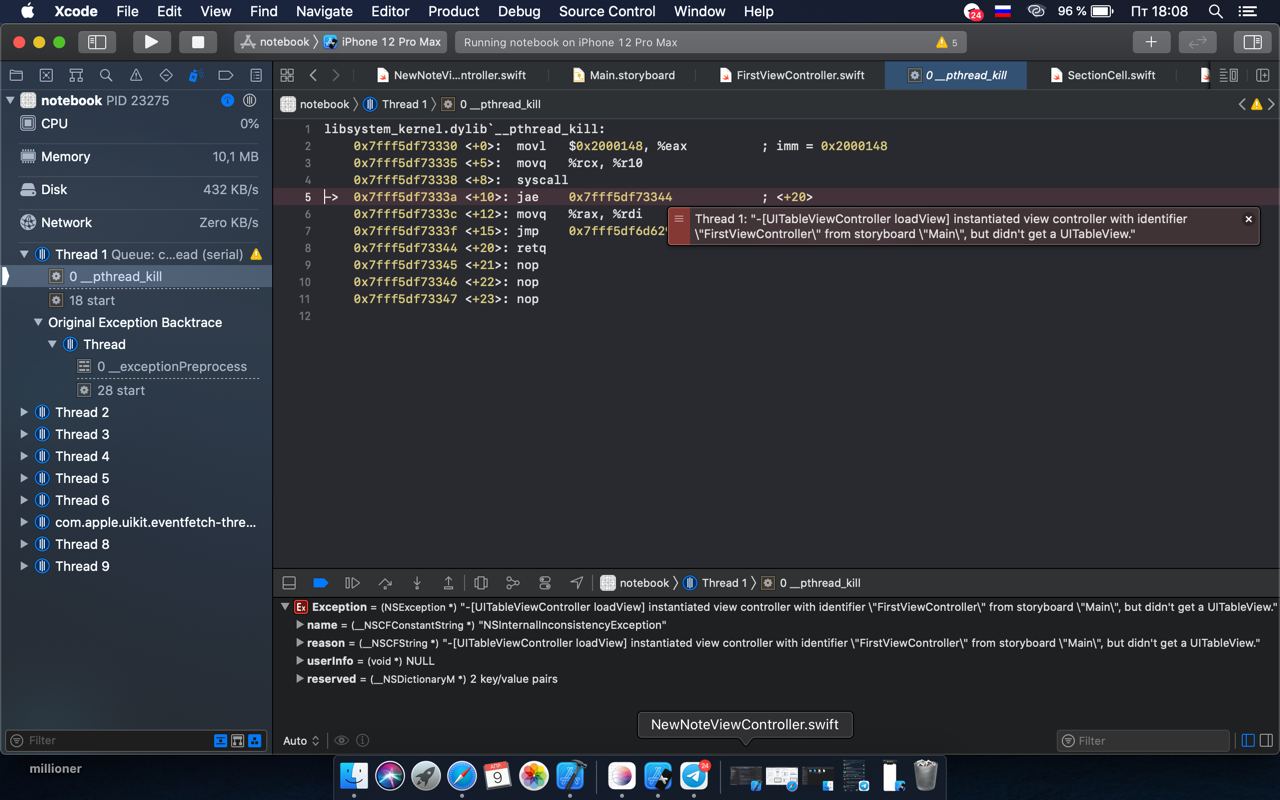
Task: Expand Thread 6 disclosure triangle
Action: click(x=24, y=500)
